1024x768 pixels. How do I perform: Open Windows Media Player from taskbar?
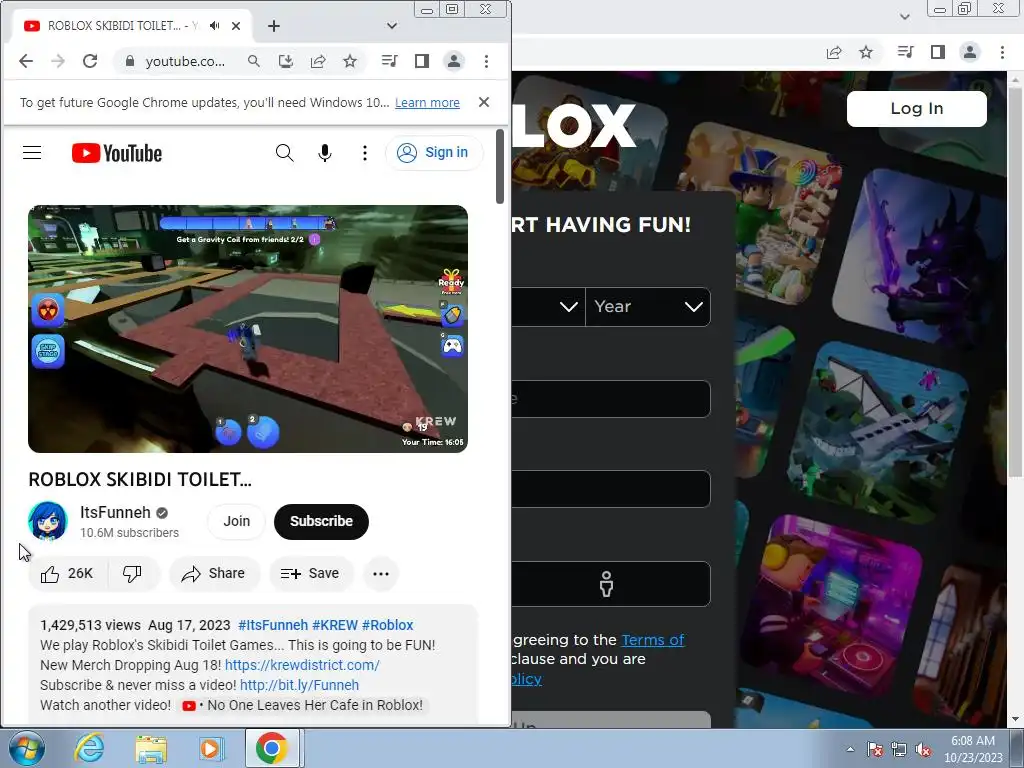(210, 748)
